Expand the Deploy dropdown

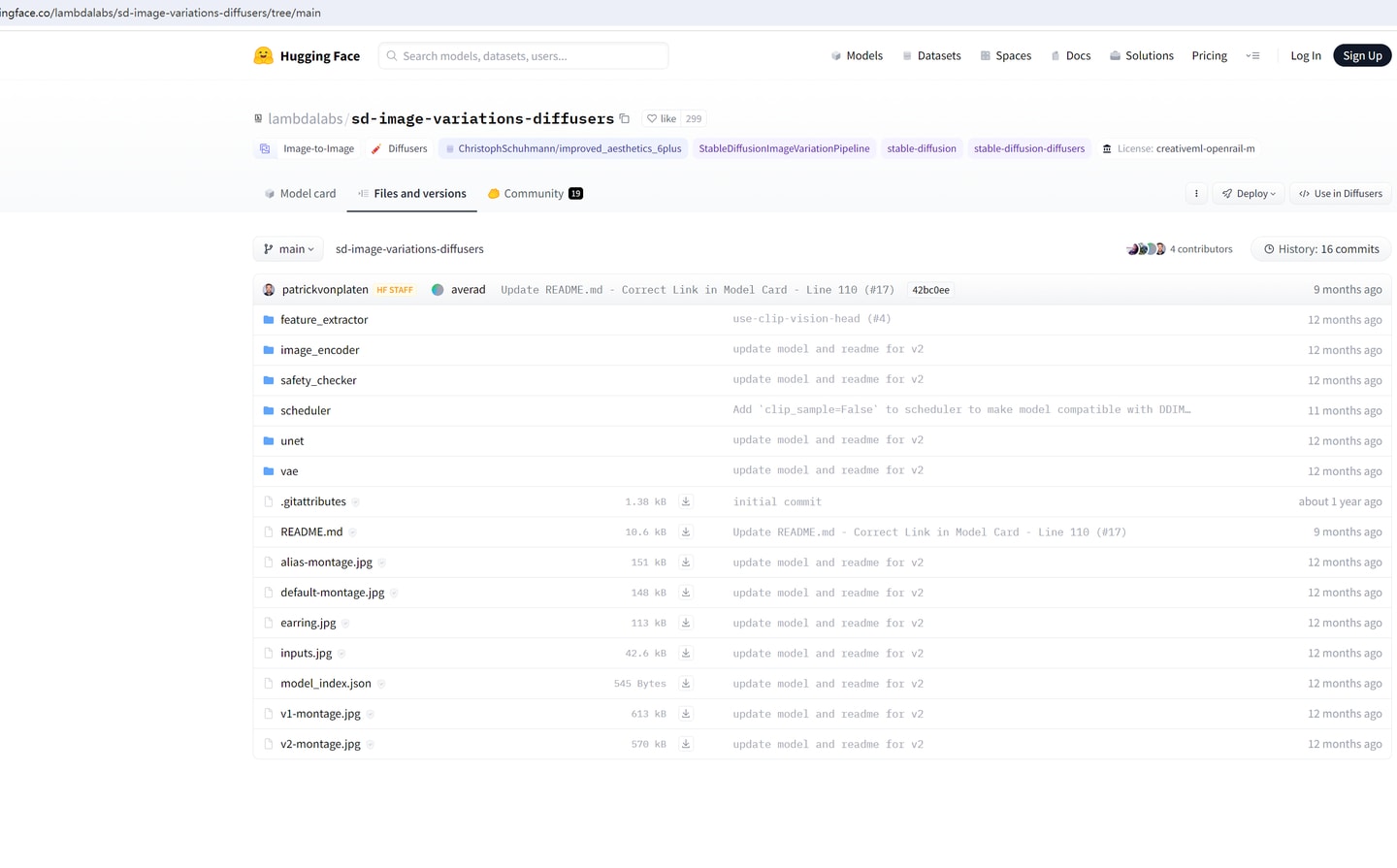pyautogui.click(x=1249, y=194)
